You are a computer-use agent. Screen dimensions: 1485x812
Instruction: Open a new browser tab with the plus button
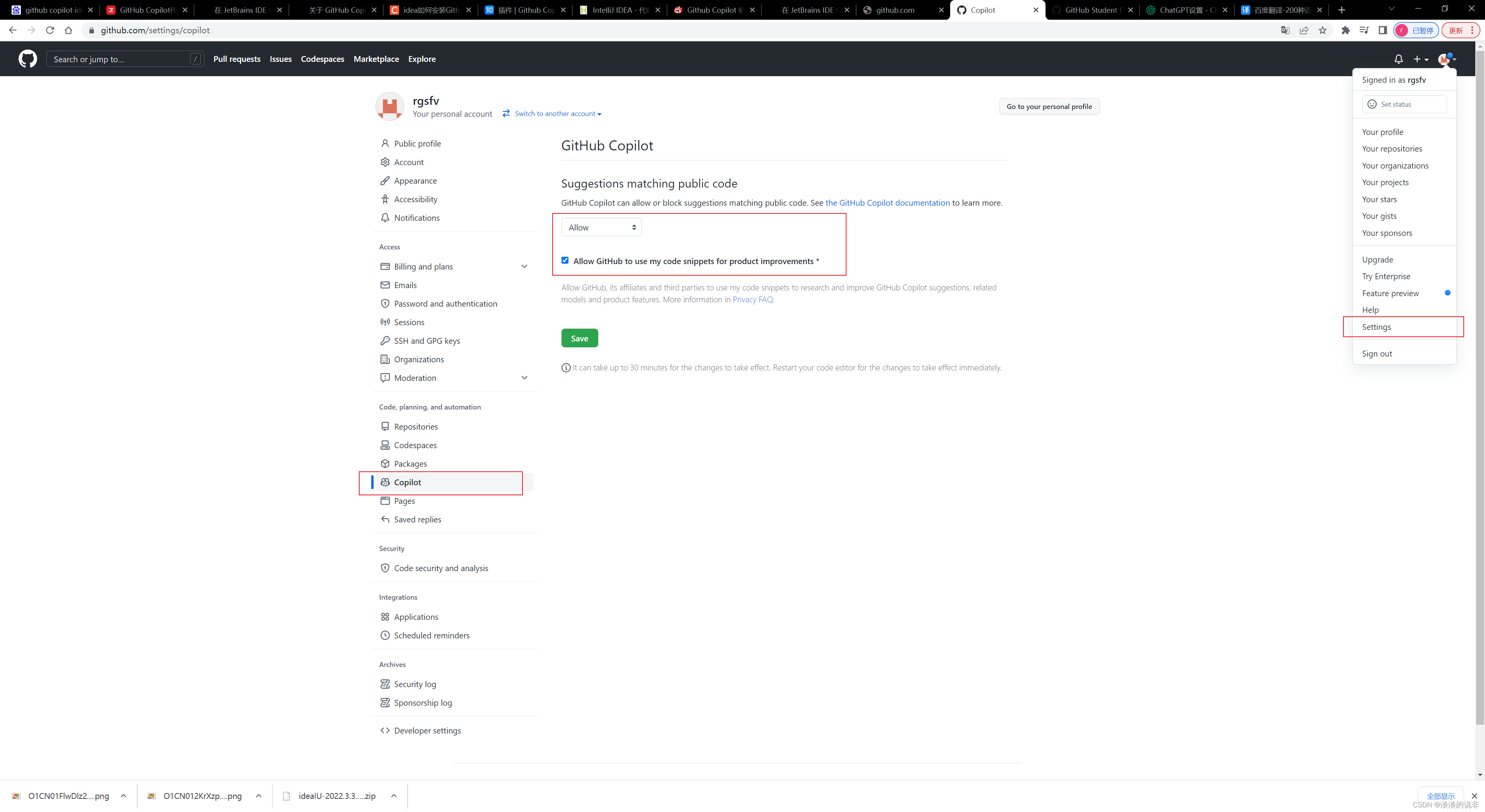coord(1342,10)
